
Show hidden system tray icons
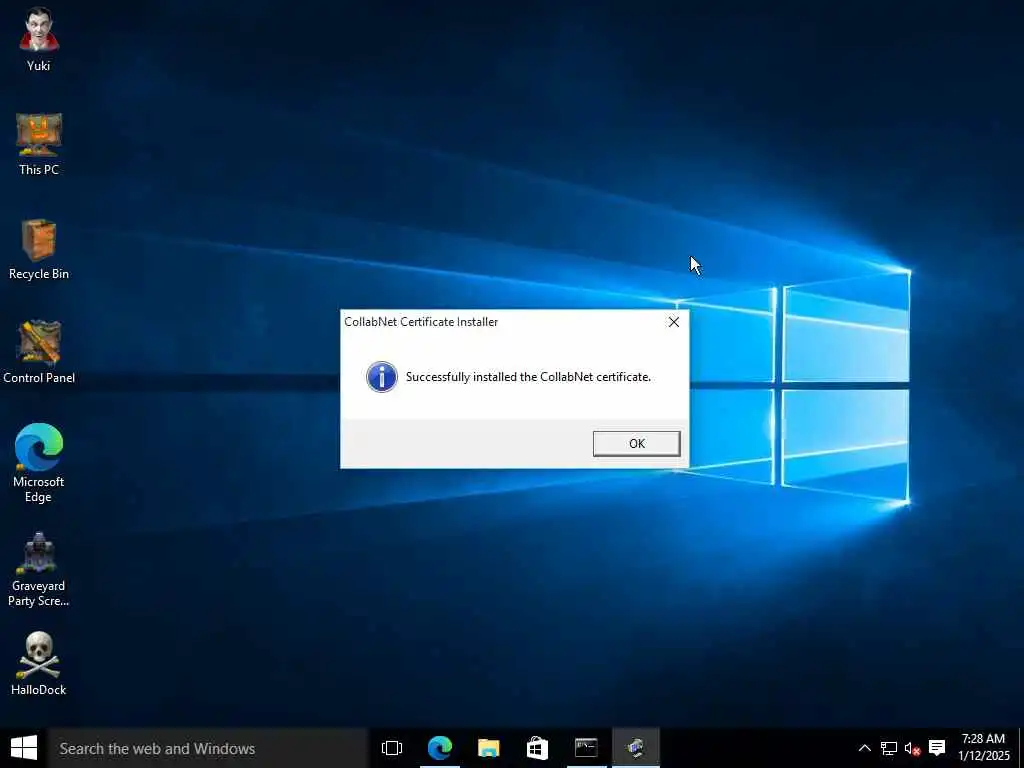864,748
